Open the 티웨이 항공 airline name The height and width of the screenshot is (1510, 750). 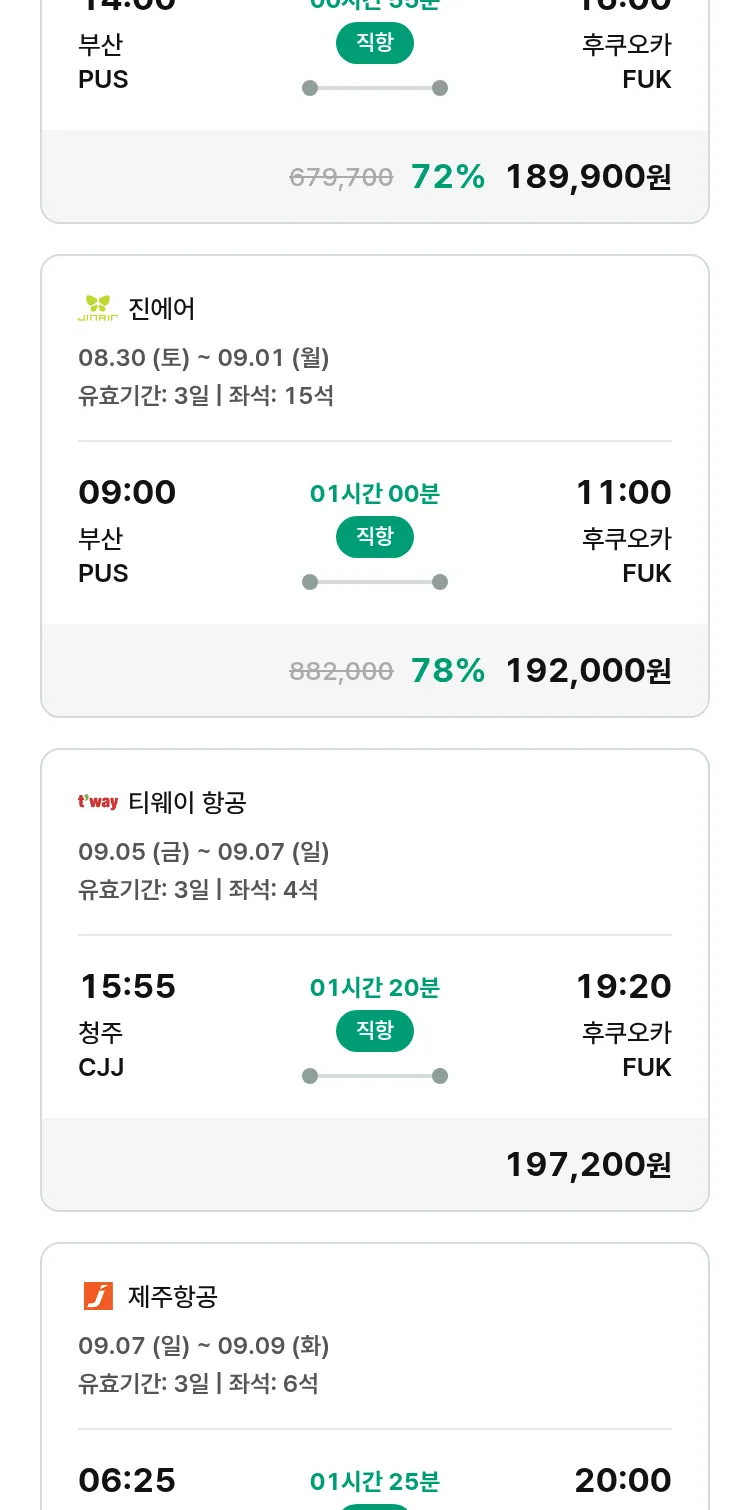point(187,802)
